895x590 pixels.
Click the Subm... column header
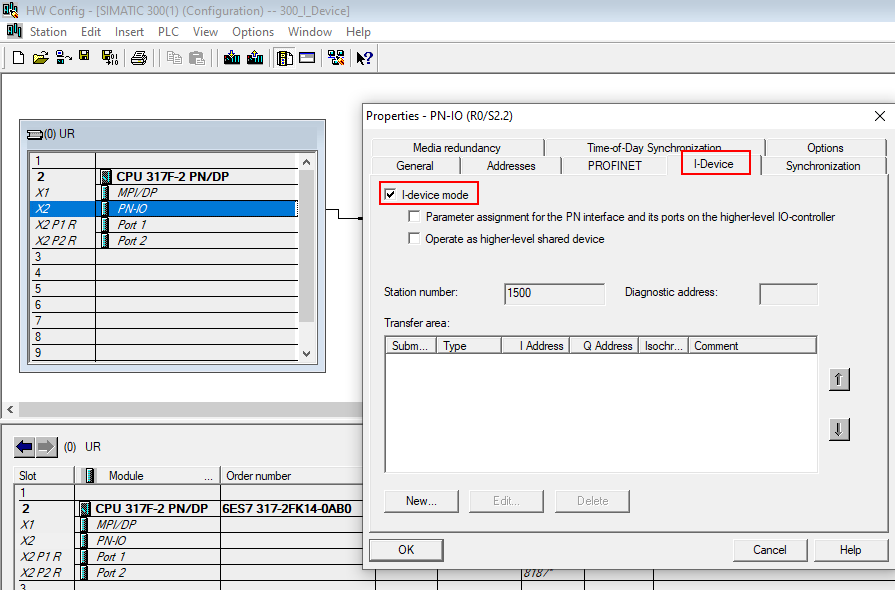(411, 346)
